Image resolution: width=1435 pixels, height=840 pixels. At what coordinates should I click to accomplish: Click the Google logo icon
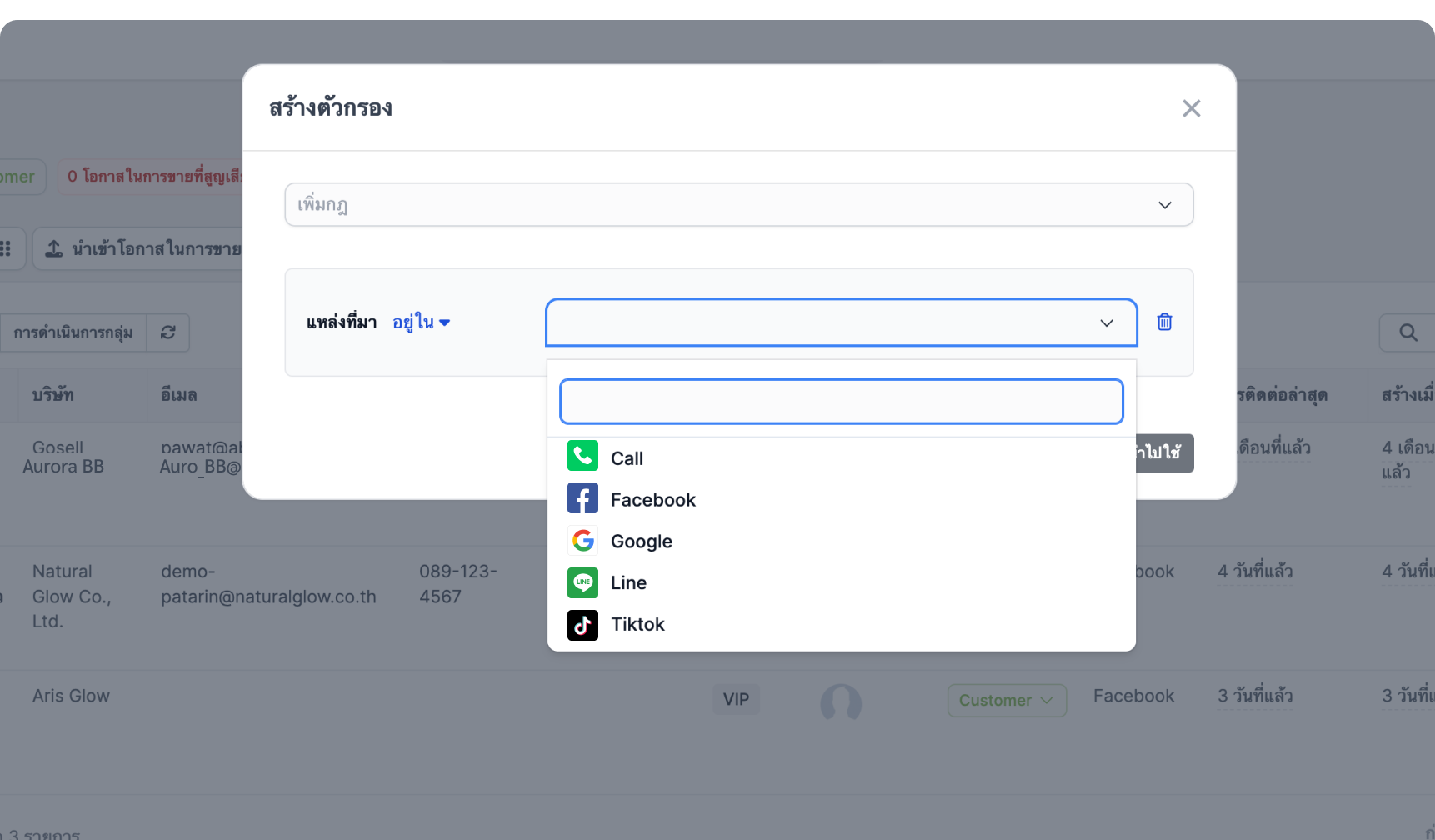click(582, 541)
